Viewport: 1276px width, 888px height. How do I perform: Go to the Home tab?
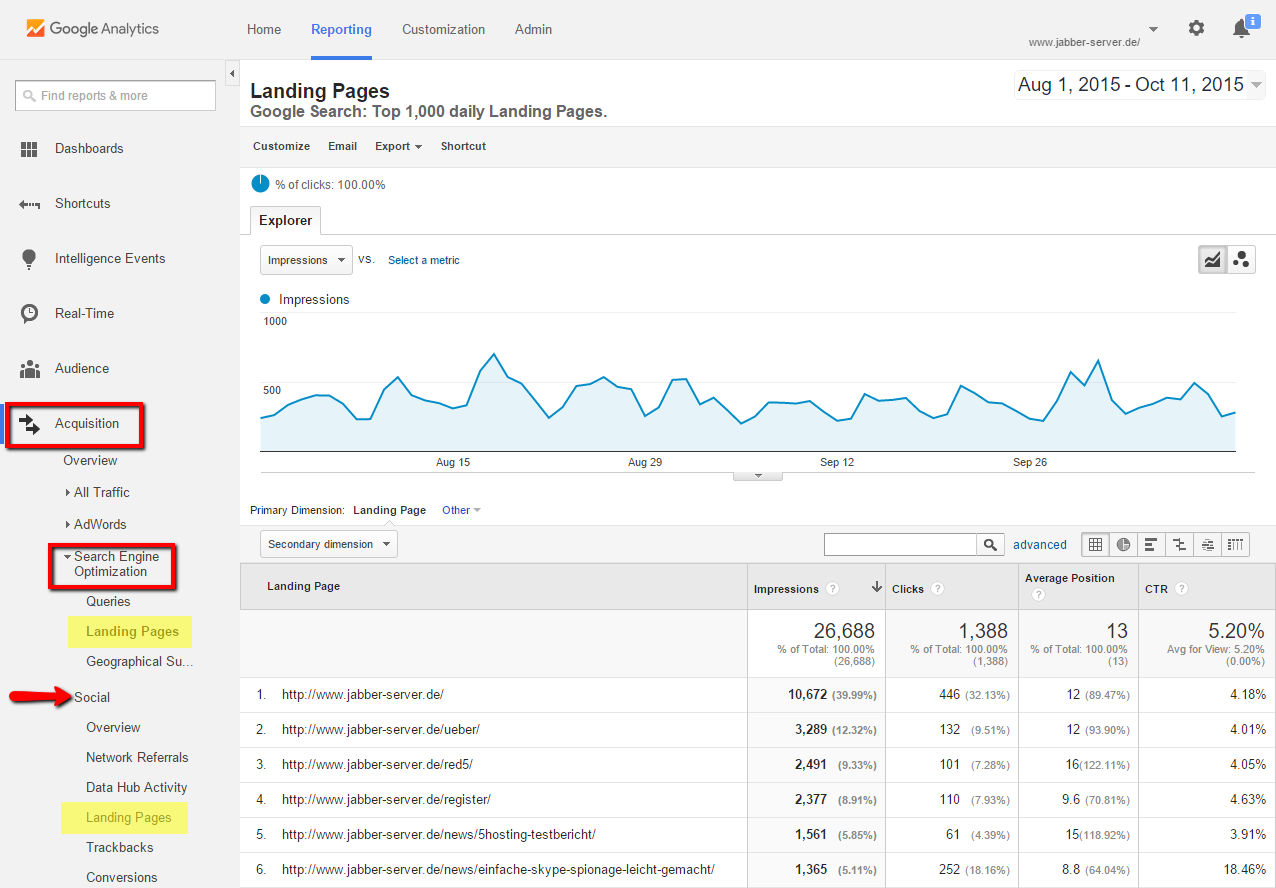point(264,29)
